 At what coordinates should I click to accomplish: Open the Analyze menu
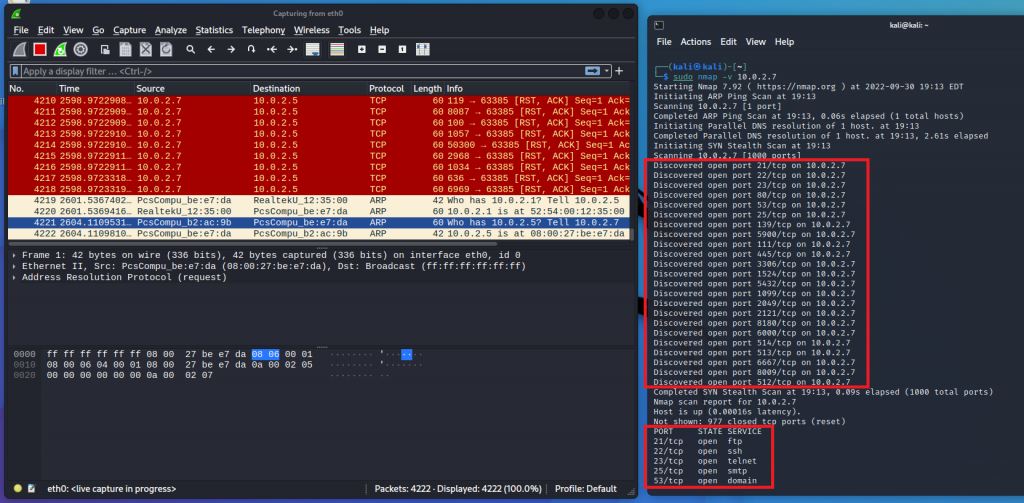(x=170, y=30)
